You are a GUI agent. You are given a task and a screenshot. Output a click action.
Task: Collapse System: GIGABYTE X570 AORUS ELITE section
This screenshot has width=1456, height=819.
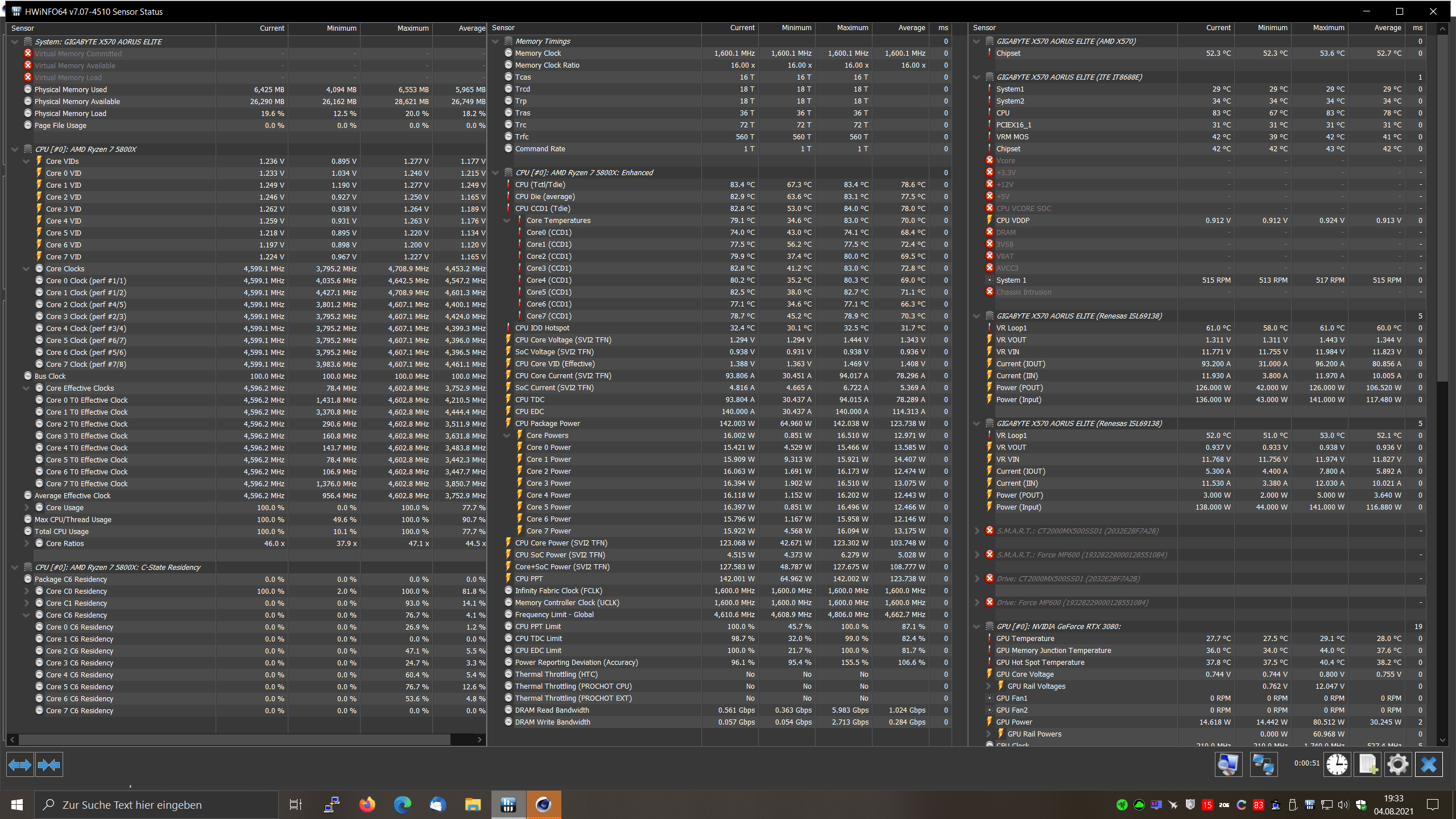click(x=15, y=42)
